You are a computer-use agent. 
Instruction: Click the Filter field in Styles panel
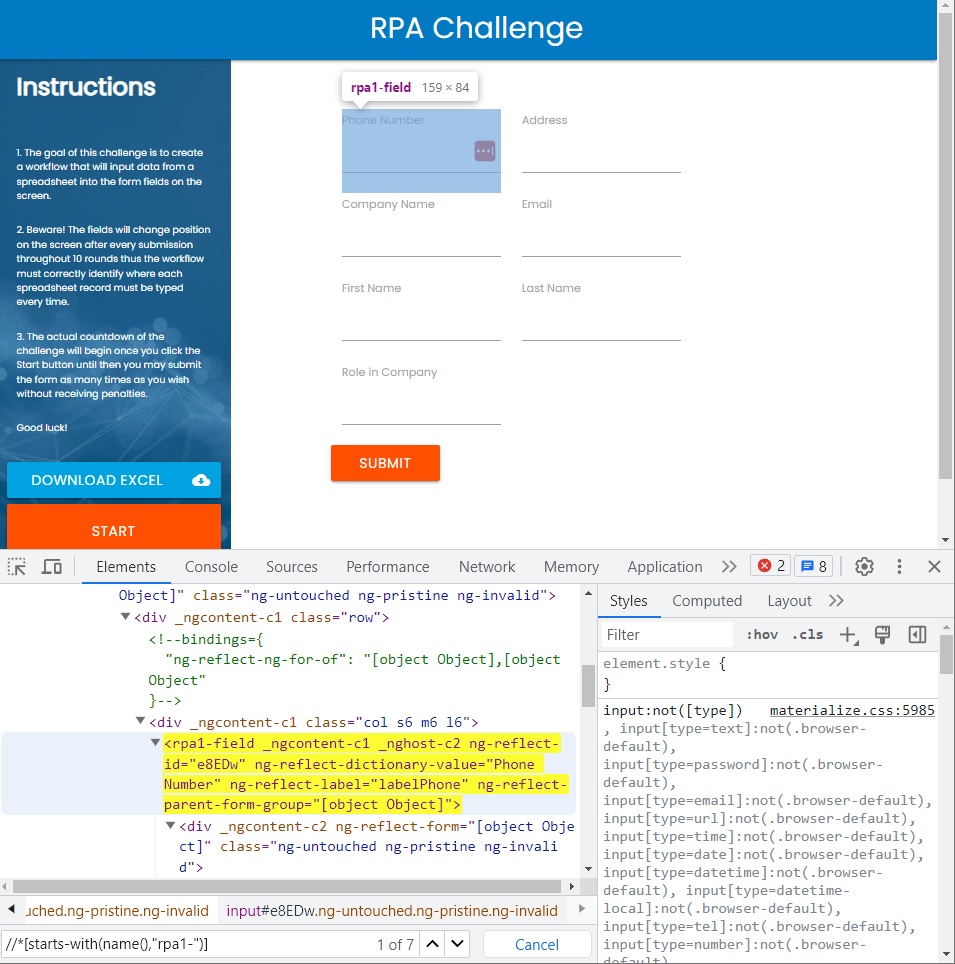[x=665, y=634]
